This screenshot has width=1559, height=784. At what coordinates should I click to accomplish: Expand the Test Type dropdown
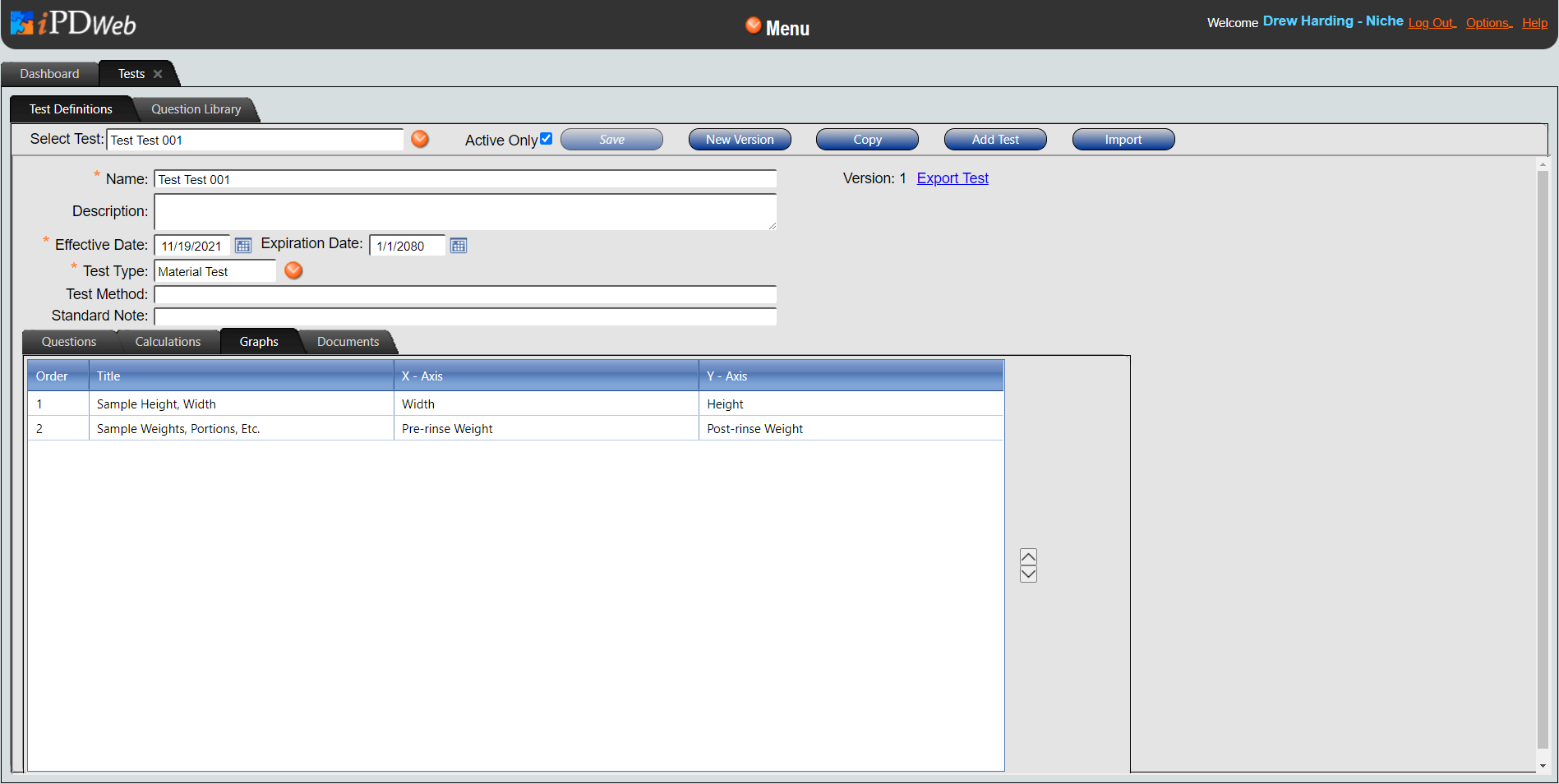click(293, 270)
